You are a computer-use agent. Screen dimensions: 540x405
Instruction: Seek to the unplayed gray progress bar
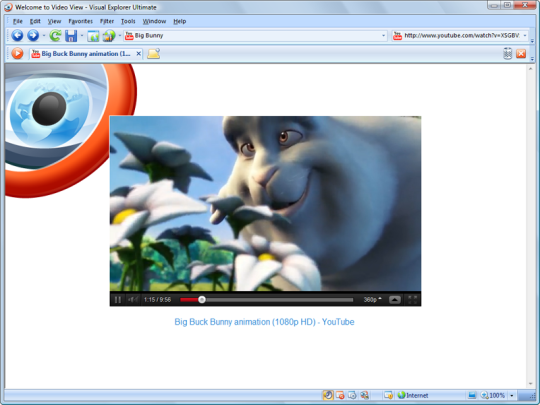pos(279,300)
